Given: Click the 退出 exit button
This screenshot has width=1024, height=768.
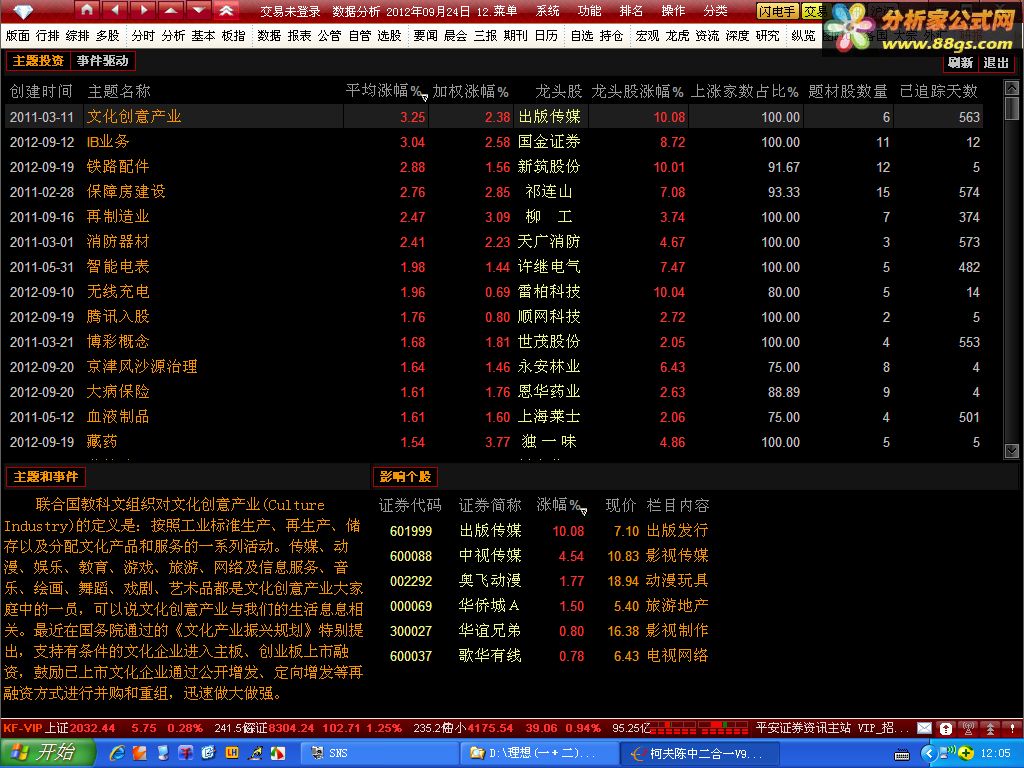Looking at the screenshot, I should pos(996,63).
